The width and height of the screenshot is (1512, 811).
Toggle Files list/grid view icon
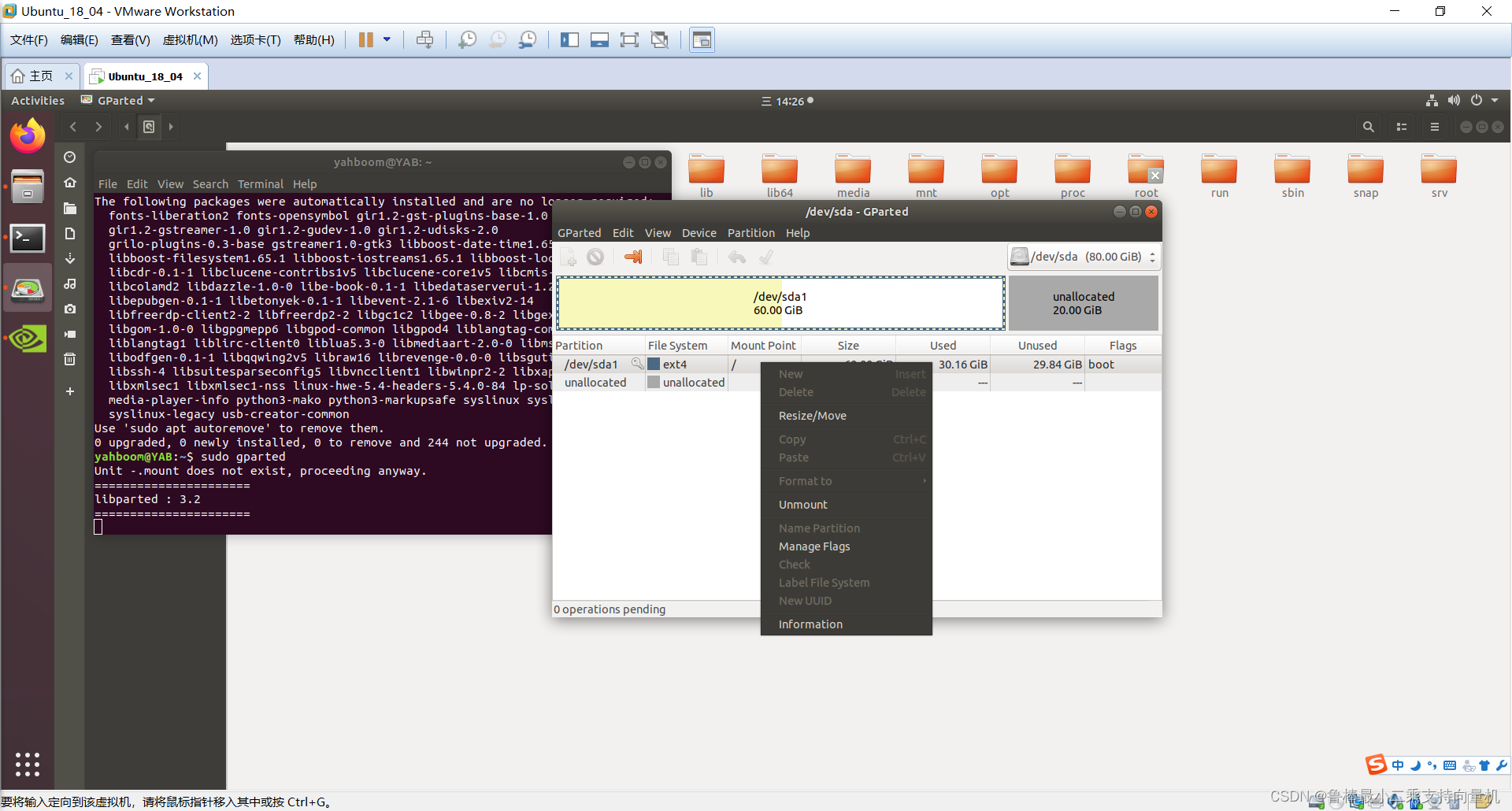(x=1402, y=127)
